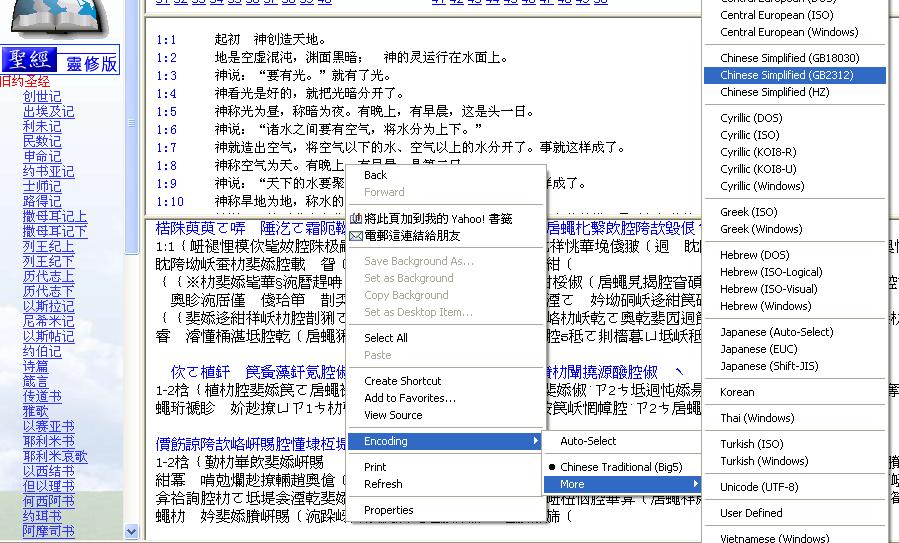This screenshot has width=899, height=543.
Task: Enable Auto-Select encoding
Action: point(588,441)
